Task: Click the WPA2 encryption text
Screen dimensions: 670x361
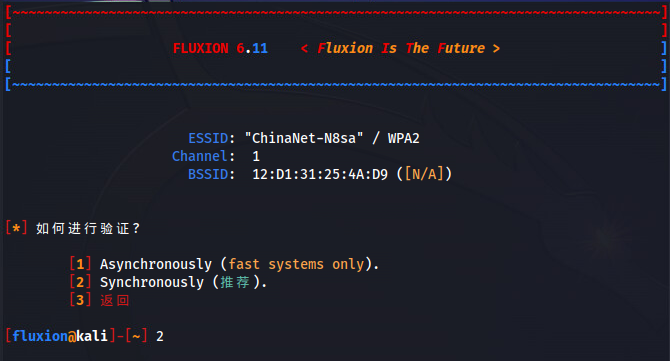Action: coord(403,138)
